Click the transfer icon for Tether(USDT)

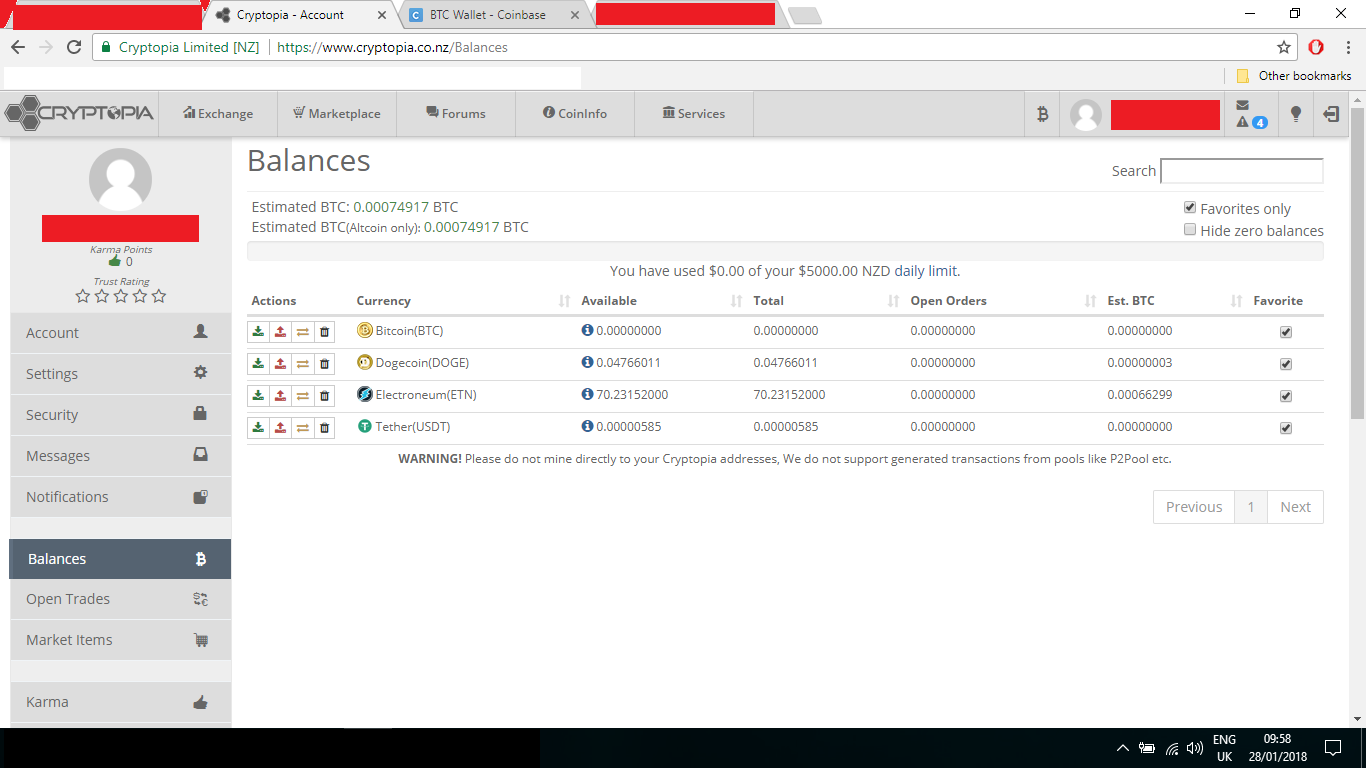click(x=302, y=427)
